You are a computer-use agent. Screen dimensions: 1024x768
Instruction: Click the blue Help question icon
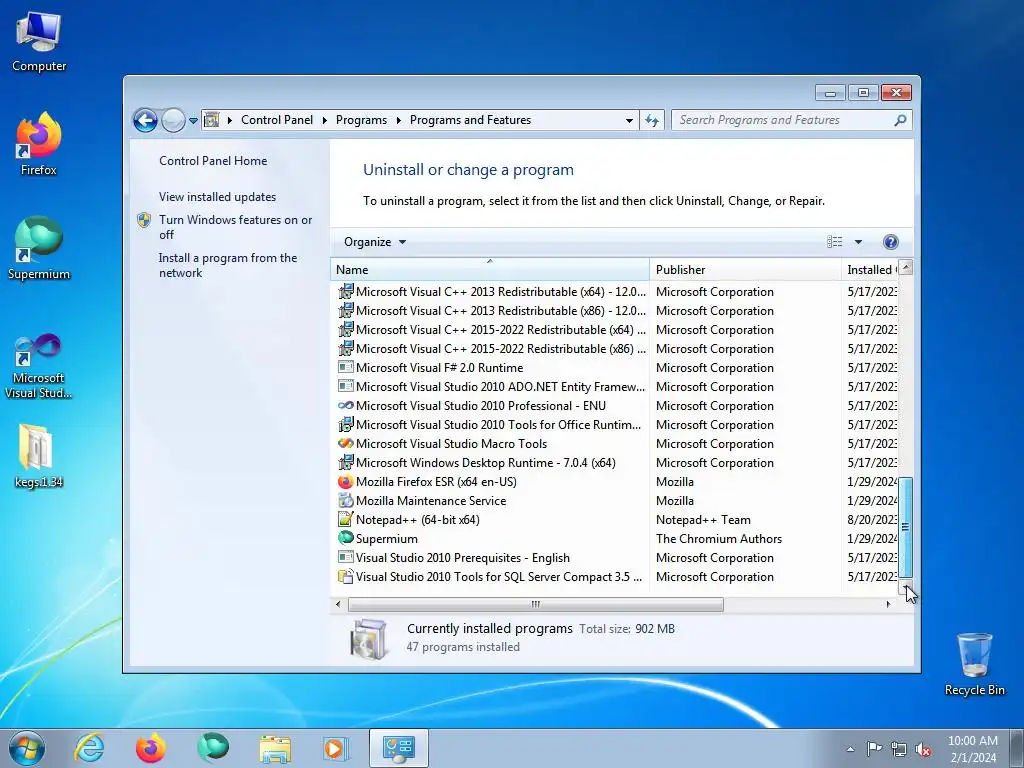(x=890, y=242)
